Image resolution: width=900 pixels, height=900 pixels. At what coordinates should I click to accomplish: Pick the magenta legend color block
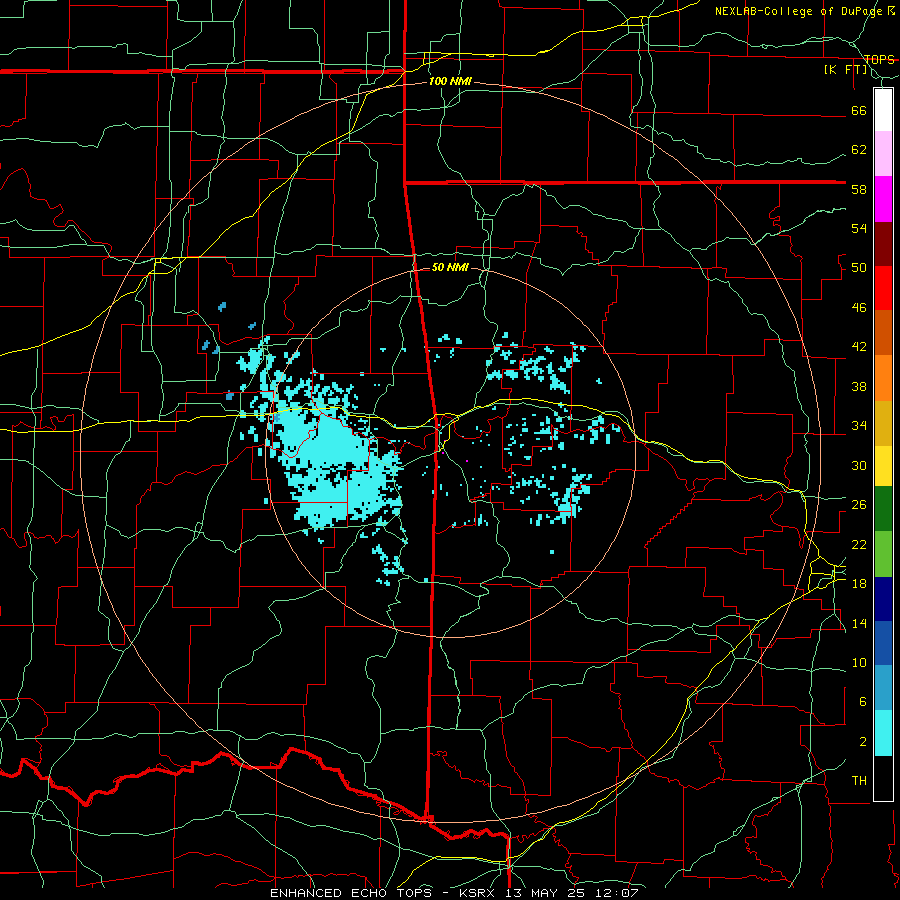pyautogui.click(x=883, y=199)
